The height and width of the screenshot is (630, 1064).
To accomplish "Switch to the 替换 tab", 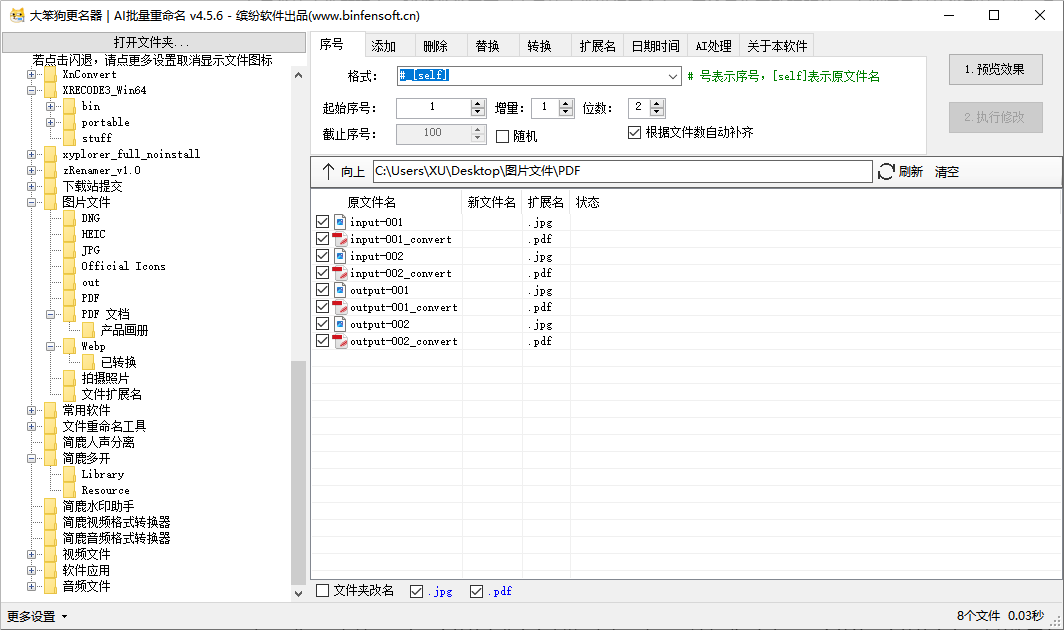I will (487, 46).
